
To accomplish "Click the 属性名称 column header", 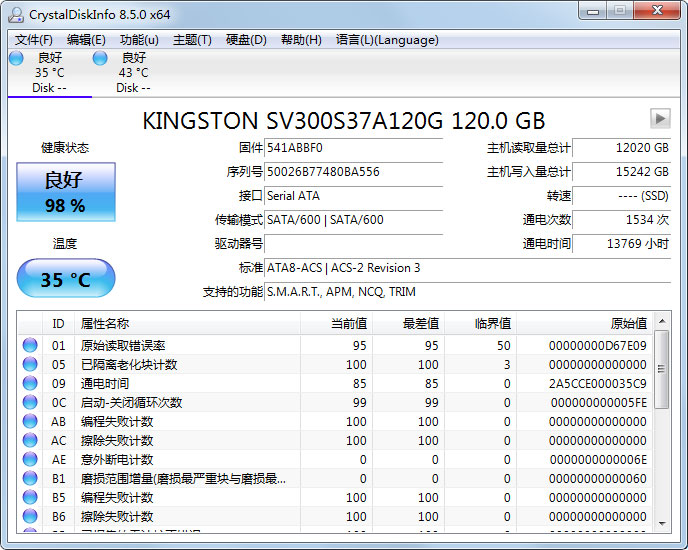I will pos(187,324).
